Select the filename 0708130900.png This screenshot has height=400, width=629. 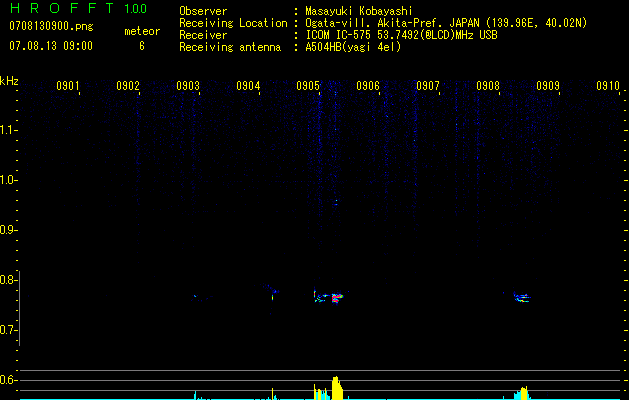pyautogui.click(x=51, y=26)
